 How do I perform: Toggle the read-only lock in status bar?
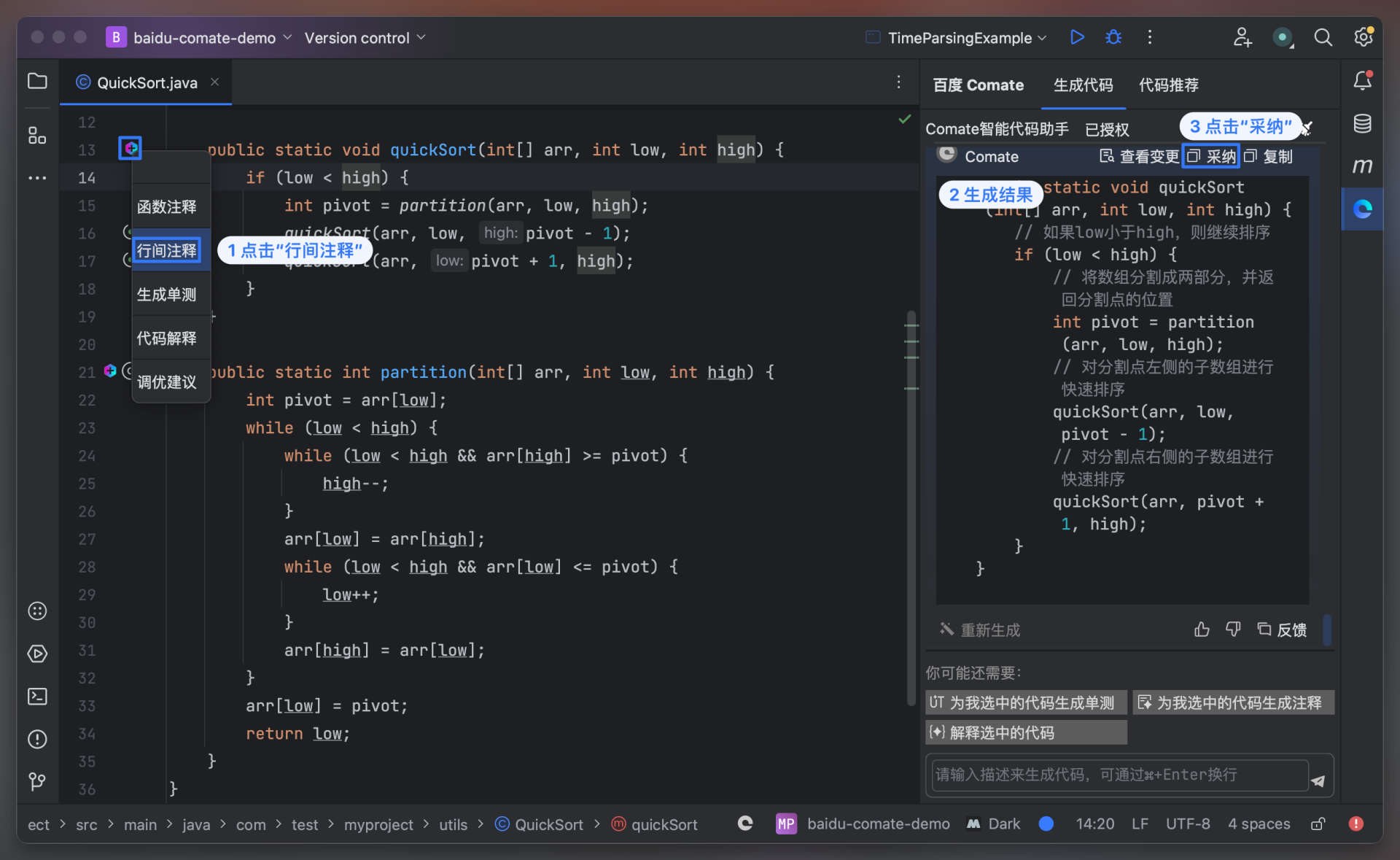(1318, 824)
